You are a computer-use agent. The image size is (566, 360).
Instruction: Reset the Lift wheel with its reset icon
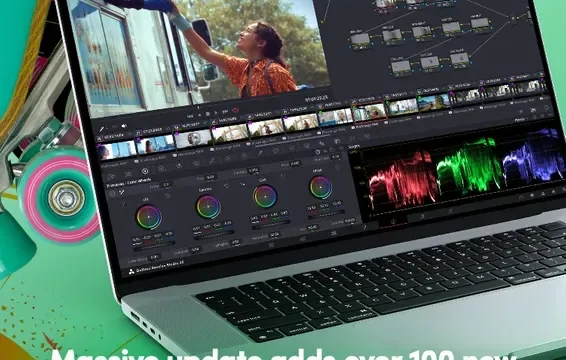point(168,195)
